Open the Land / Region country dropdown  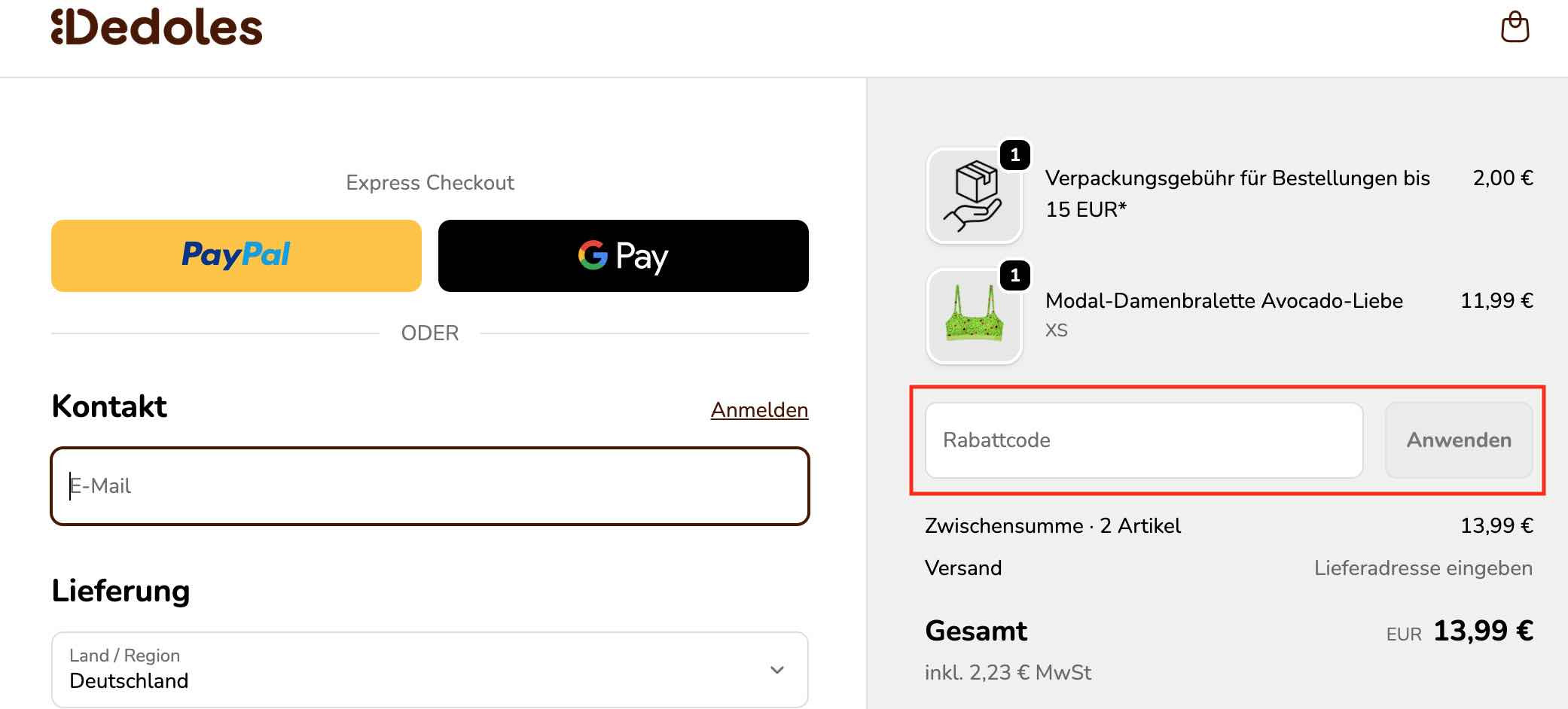(x=428, y=669)
